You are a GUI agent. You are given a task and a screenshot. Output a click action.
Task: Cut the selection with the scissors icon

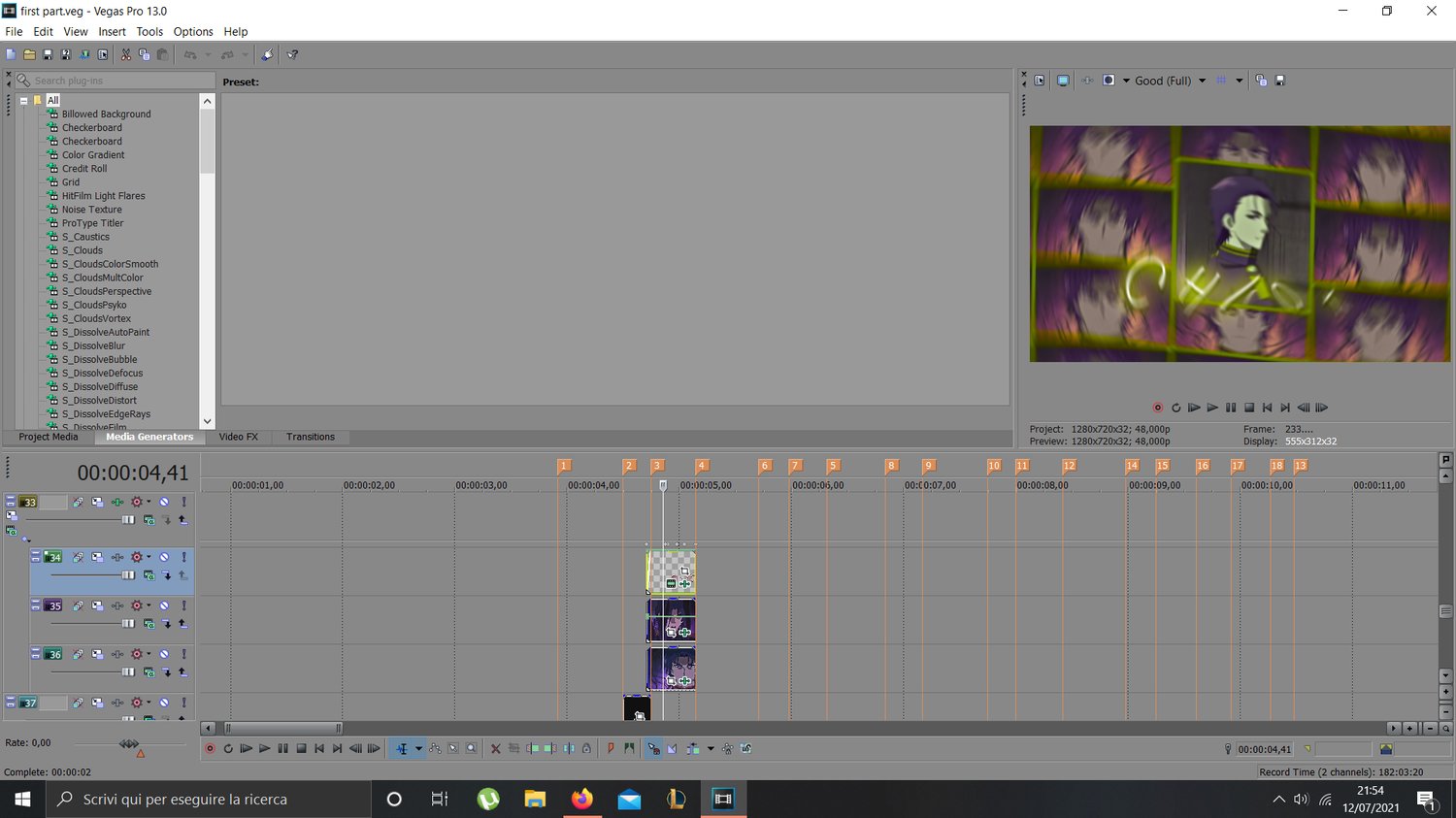point(126,55)
